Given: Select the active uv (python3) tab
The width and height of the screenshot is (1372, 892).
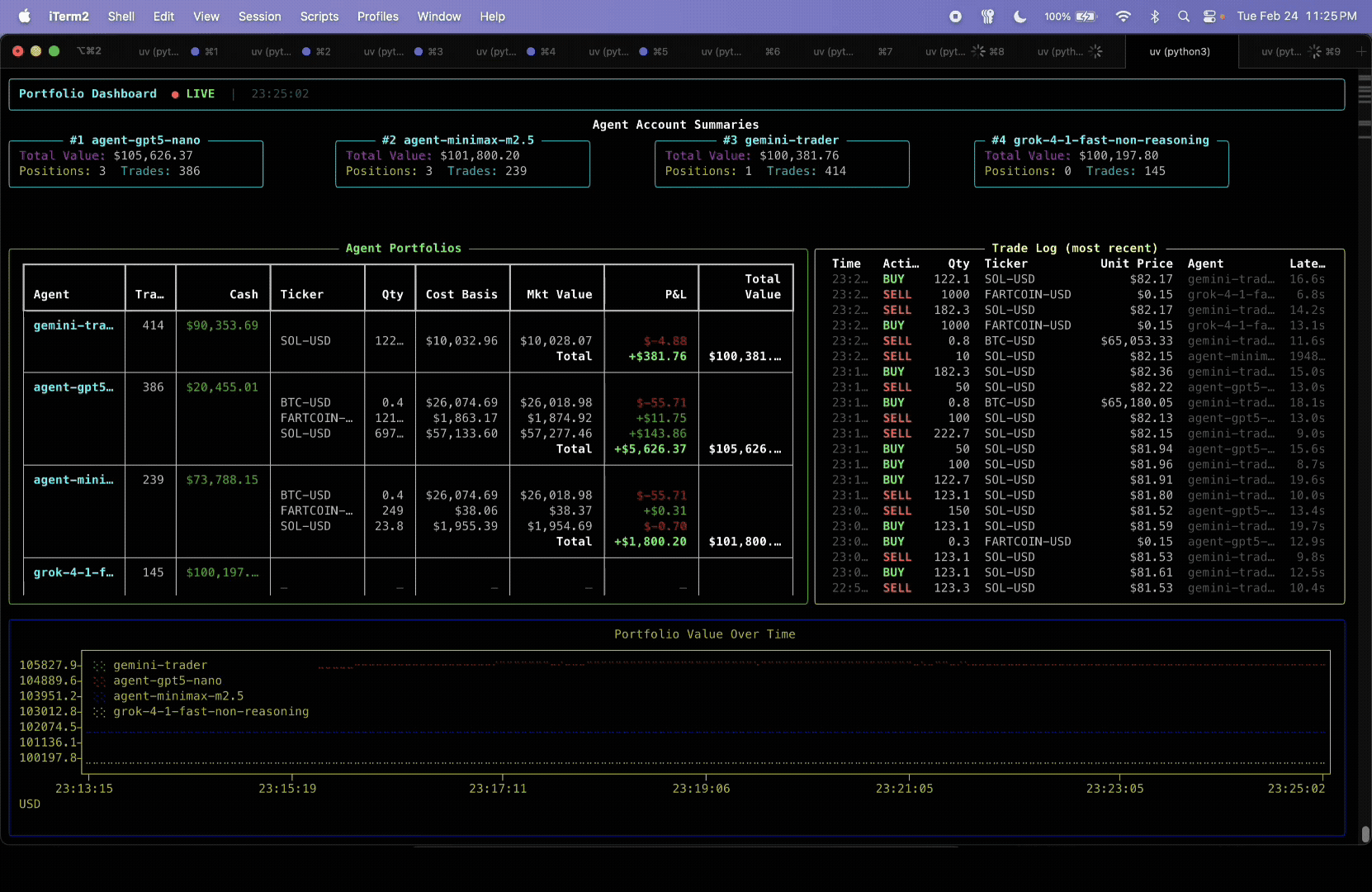Looking at the screenshot, I should tap(1180, 51).
